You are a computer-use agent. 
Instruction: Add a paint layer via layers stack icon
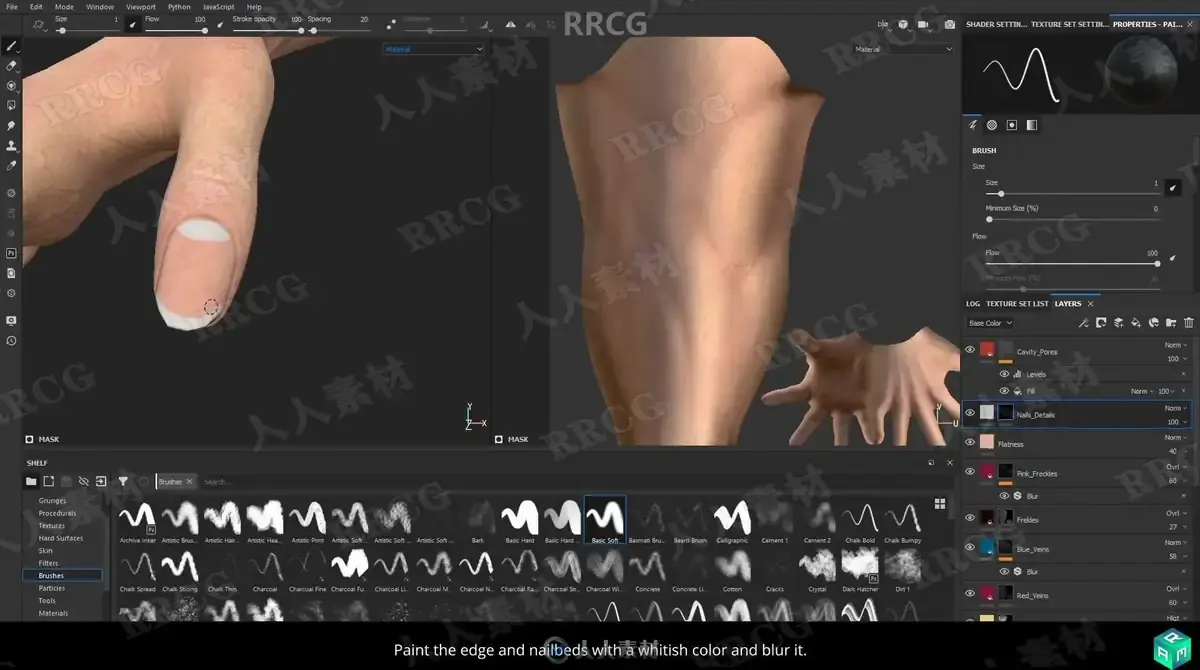1118,323
